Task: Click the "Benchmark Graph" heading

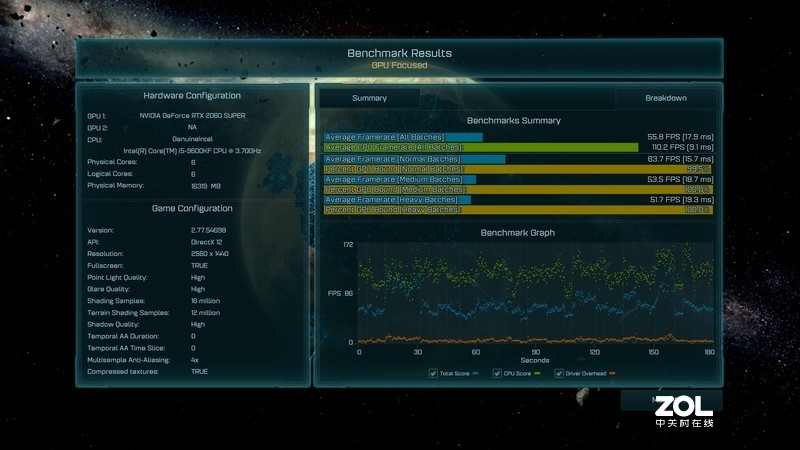Action: (x=517, y=233)
